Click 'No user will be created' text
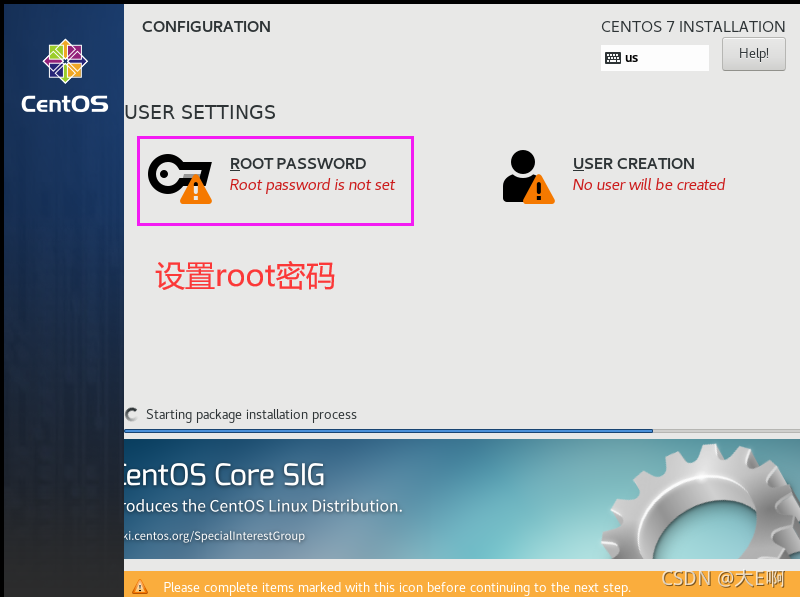This screenshot has height=597, width=800. coord(648,185)
